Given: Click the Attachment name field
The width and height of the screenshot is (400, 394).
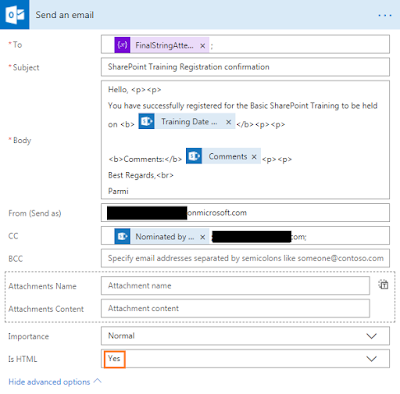Looking at the screenshot, I should [x=235, y=286].
